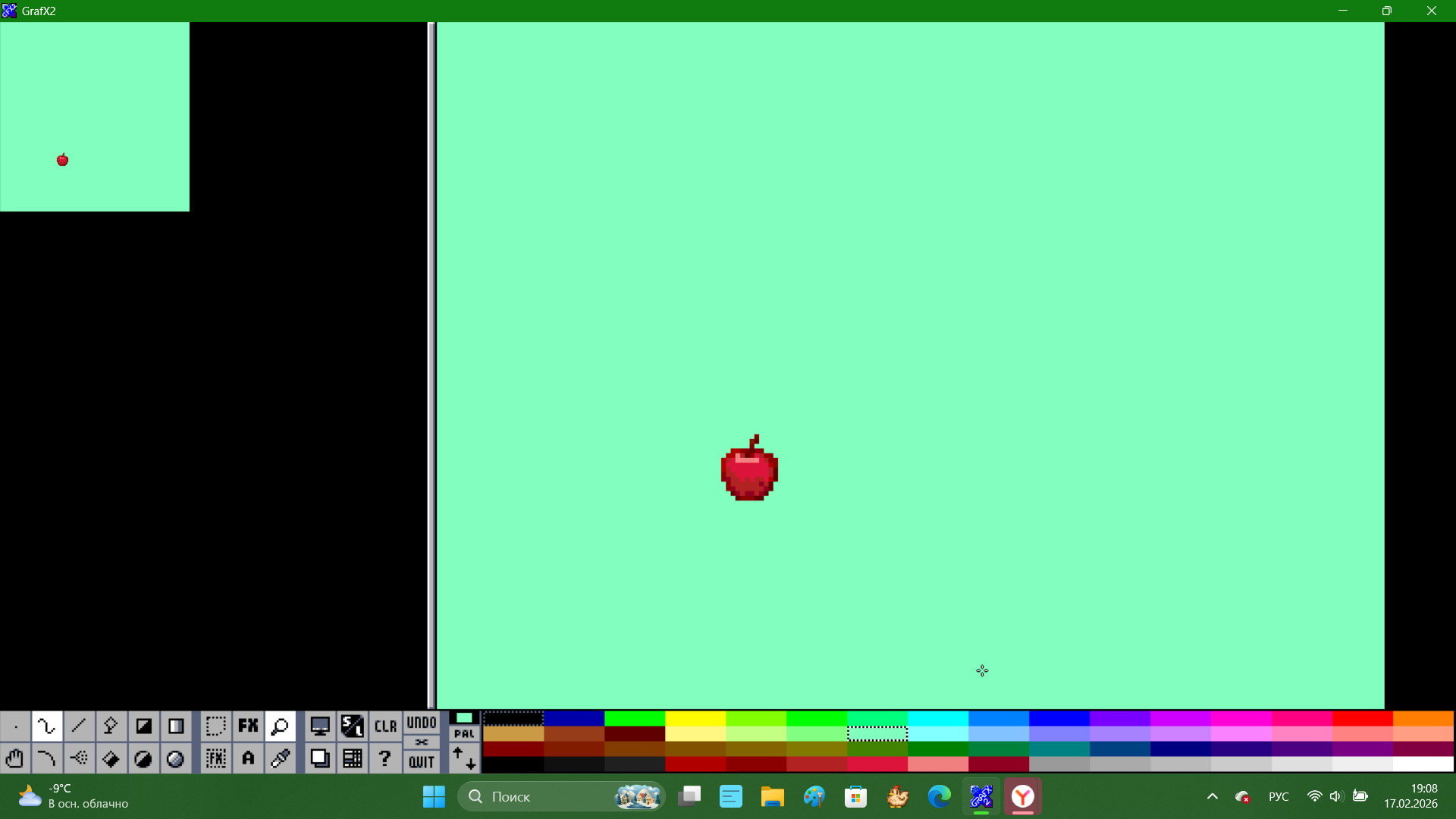
Task: Select the airbrush spray tool
Action: click(x=79, y=758)
